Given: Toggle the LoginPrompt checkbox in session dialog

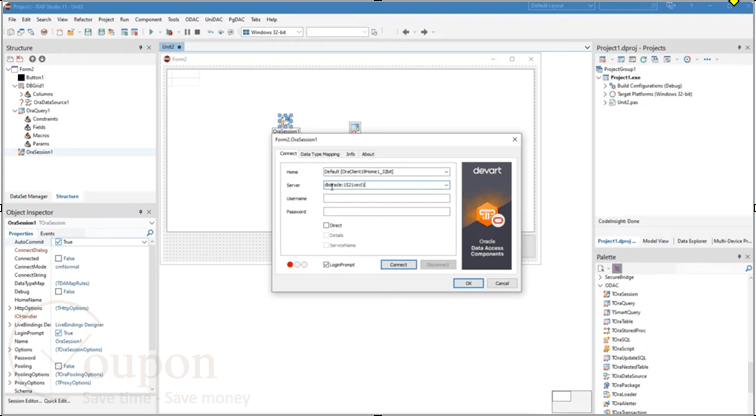Looking at the screenshot, I should click(326, 265).
